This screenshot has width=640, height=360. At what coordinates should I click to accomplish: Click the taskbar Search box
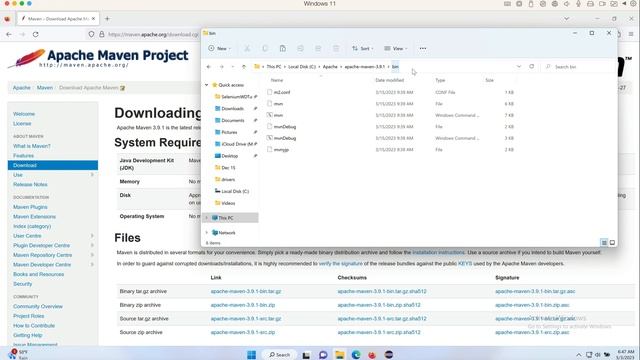click(280, 355)
